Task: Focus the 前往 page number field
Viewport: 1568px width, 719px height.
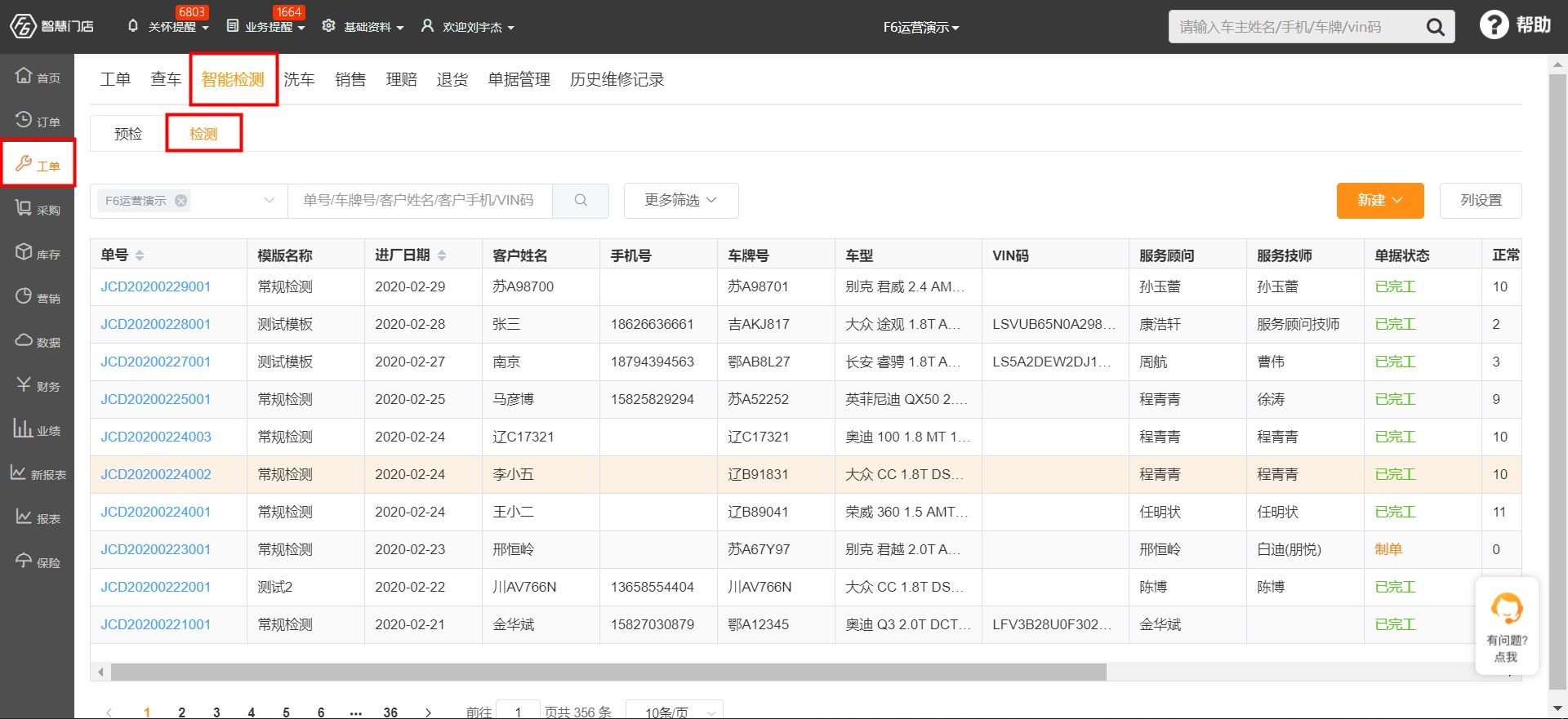Action: (x=518, y=710)
